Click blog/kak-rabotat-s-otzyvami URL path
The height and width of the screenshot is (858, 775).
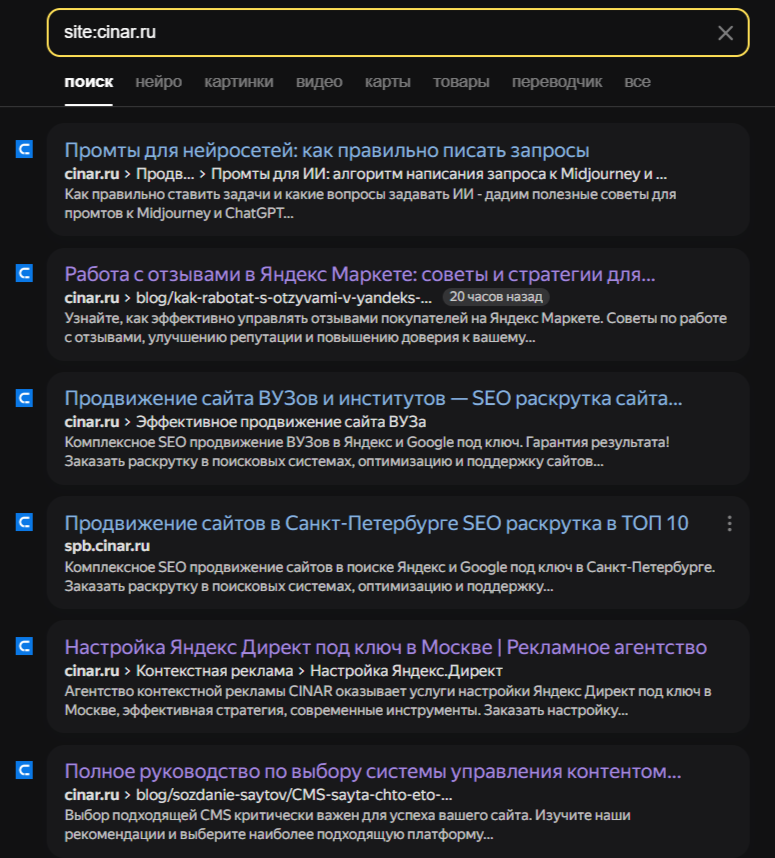point(284,298)
